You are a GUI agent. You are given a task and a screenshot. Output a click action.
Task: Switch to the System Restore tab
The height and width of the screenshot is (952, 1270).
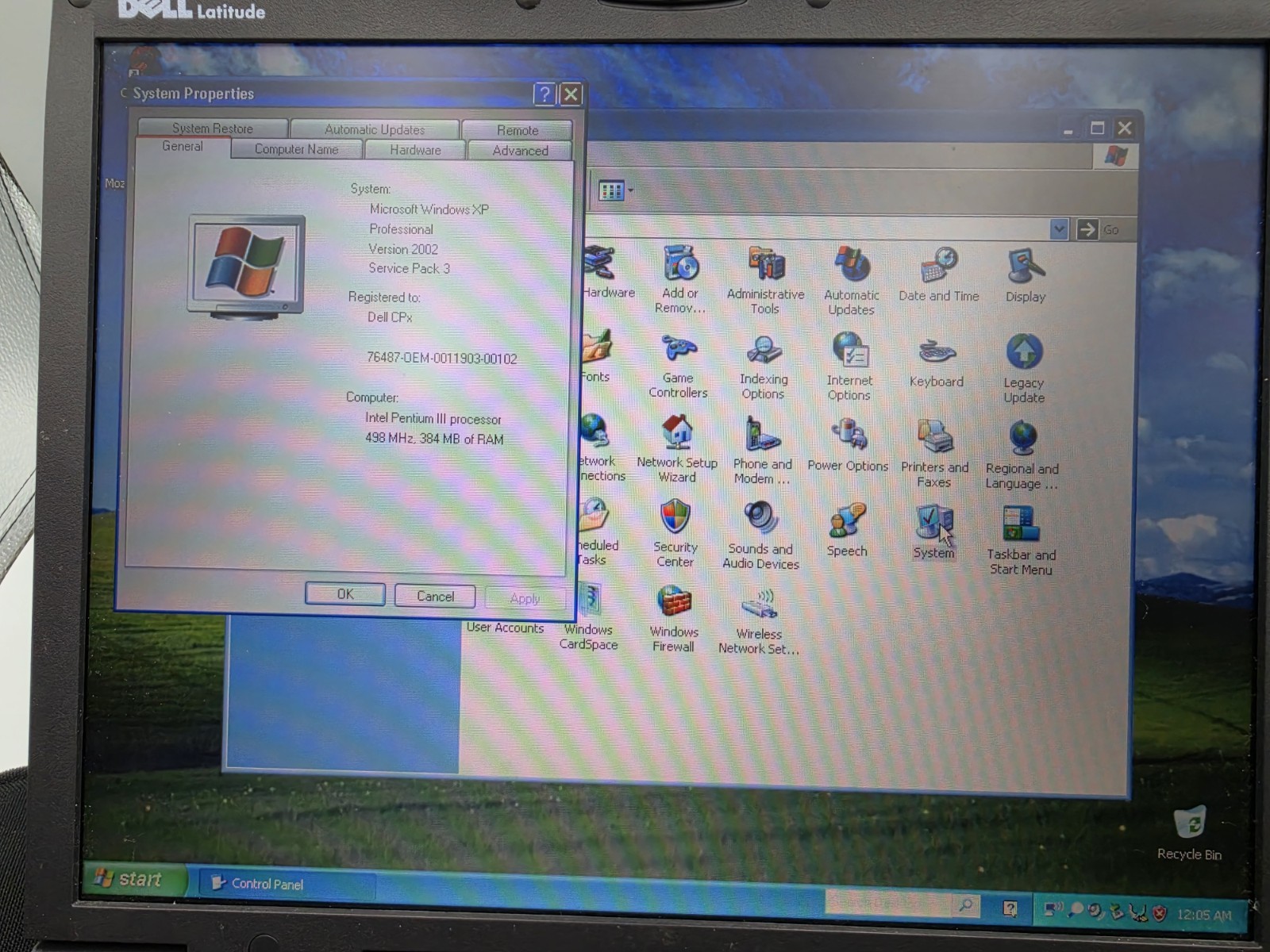pyautogui.click(x=212, y=128)
